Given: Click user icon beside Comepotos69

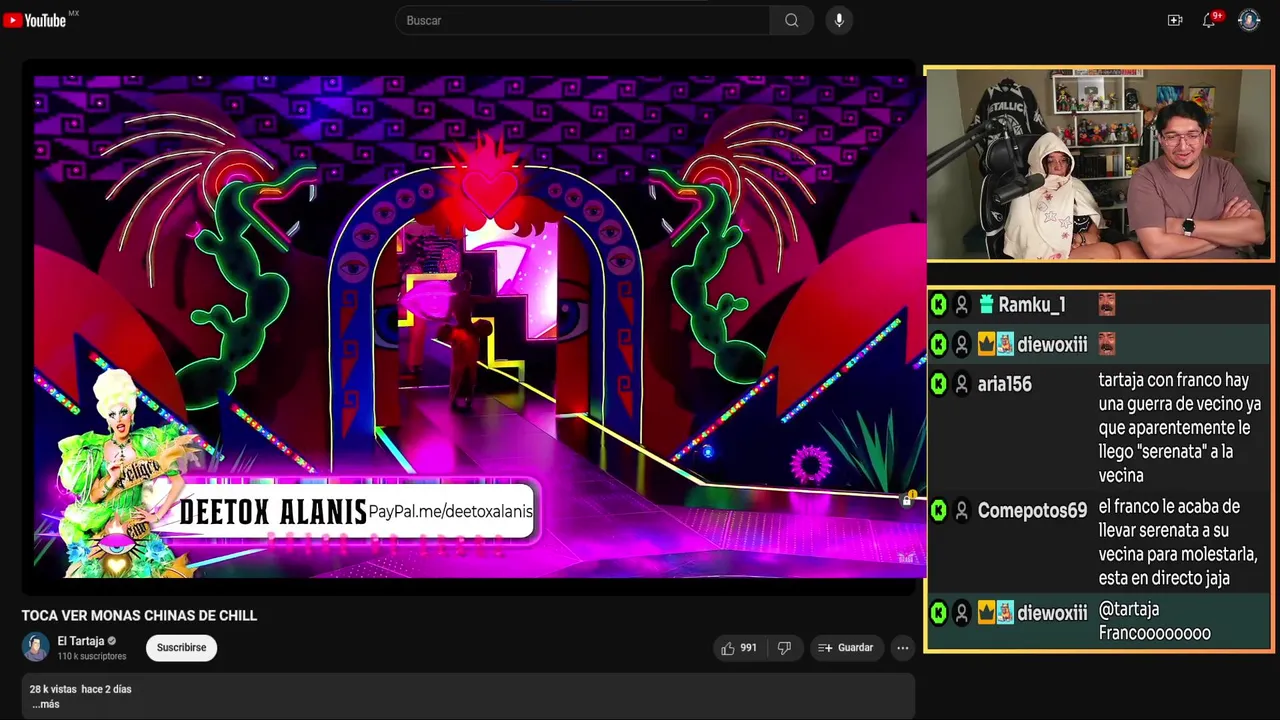Looking at the screenshot, I should pos(962,511).
